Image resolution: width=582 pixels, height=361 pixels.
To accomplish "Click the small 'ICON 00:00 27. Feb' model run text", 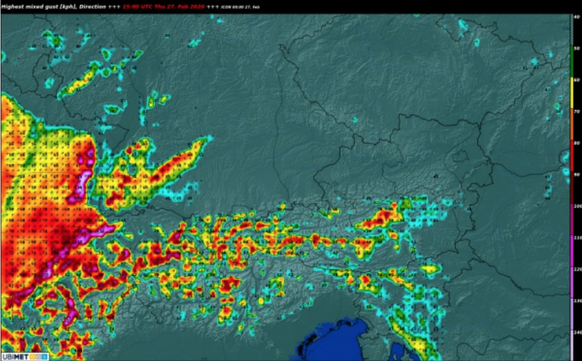I will pyautogui.click(x=241, y=7).
